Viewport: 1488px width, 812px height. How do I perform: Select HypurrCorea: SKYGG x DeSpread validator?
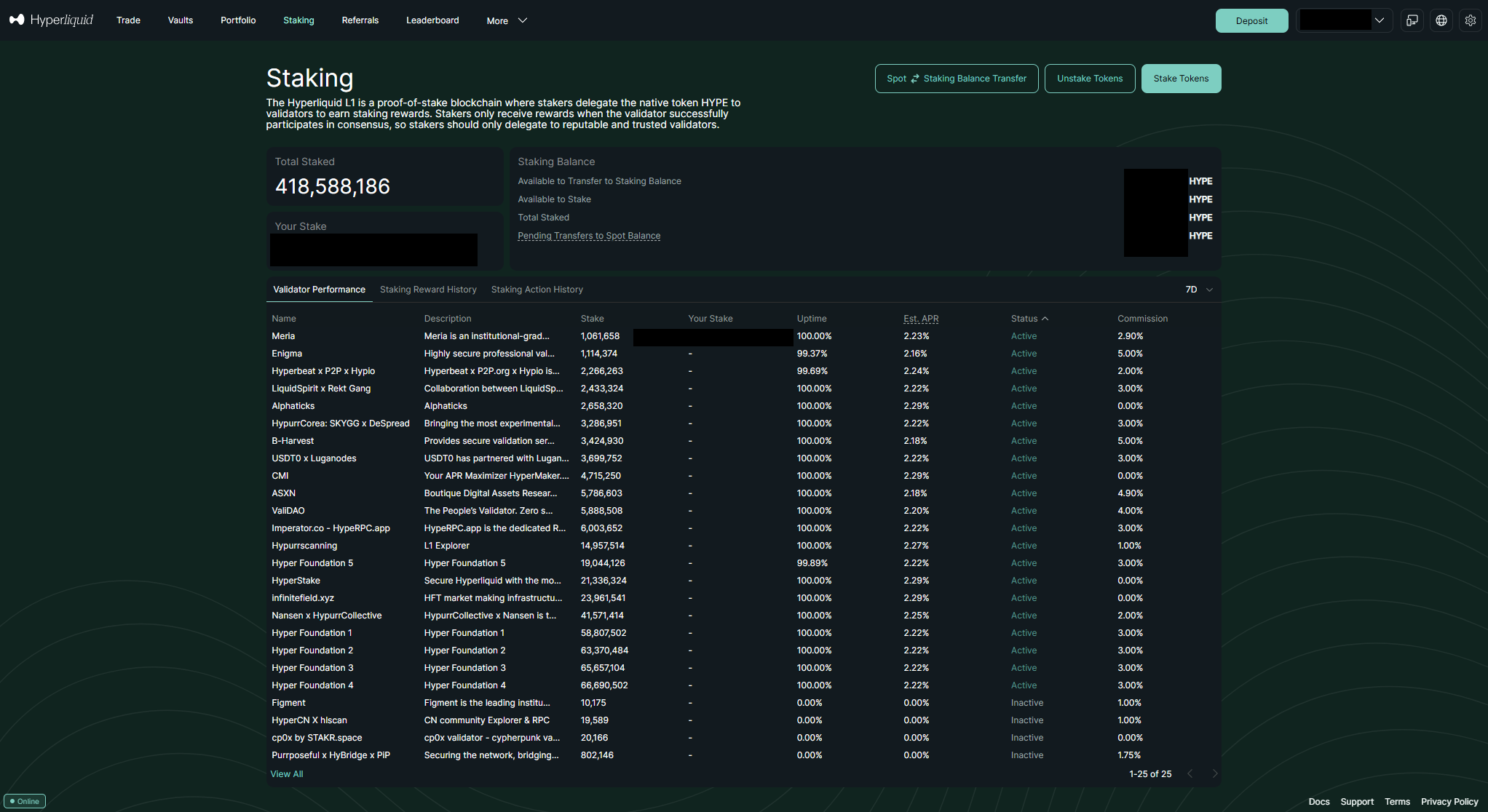coord(341,423)
